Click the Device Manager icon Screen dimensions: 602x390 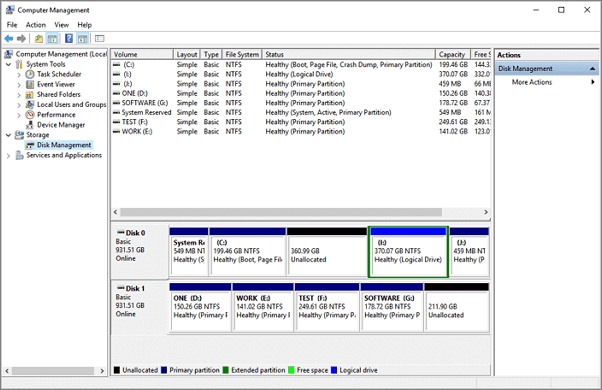click(x=30, y=125)
